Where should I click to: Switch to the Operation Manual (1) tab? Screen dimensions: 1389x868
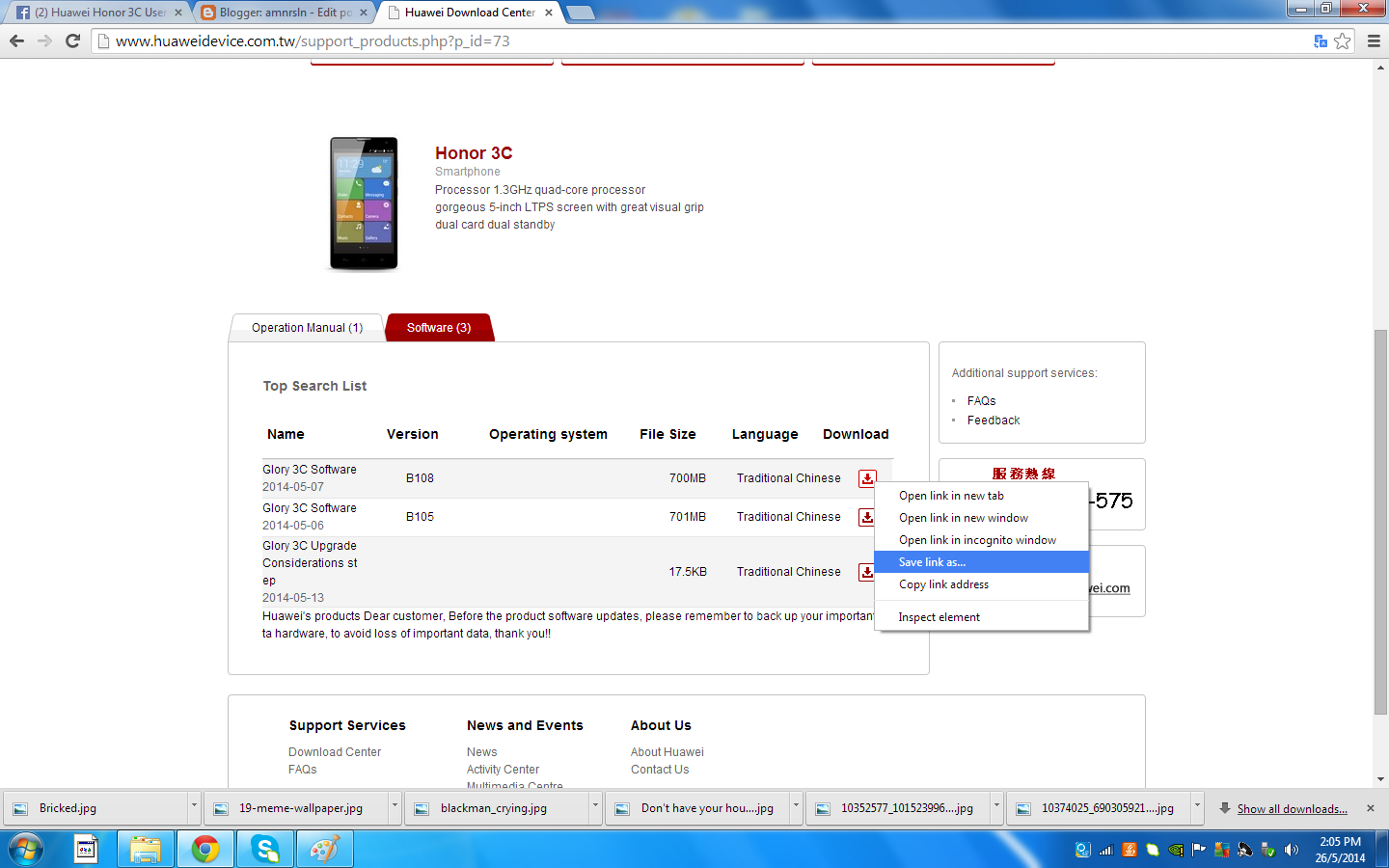pos(307,328)
